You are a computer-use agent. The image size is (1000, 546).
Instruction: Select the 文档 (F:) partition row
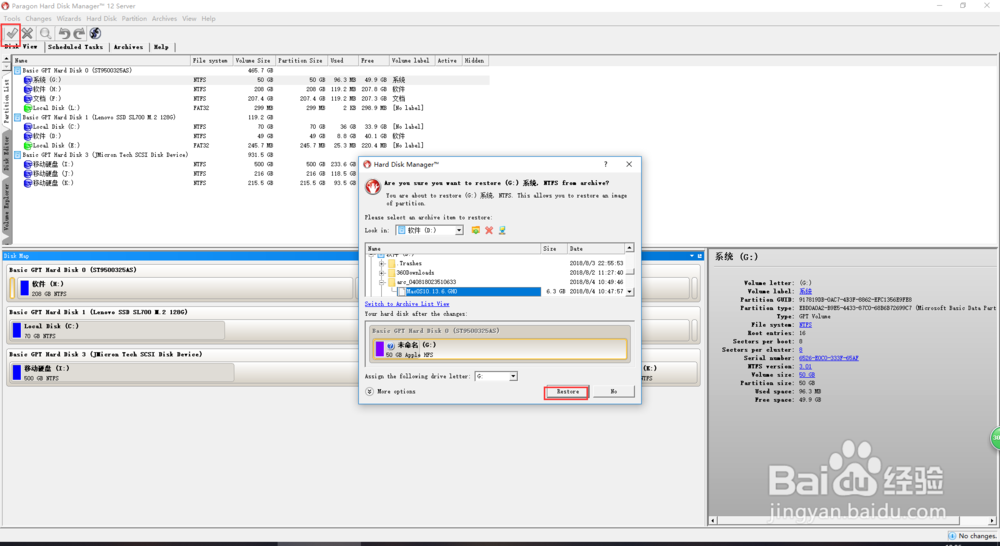click(252, 98)
